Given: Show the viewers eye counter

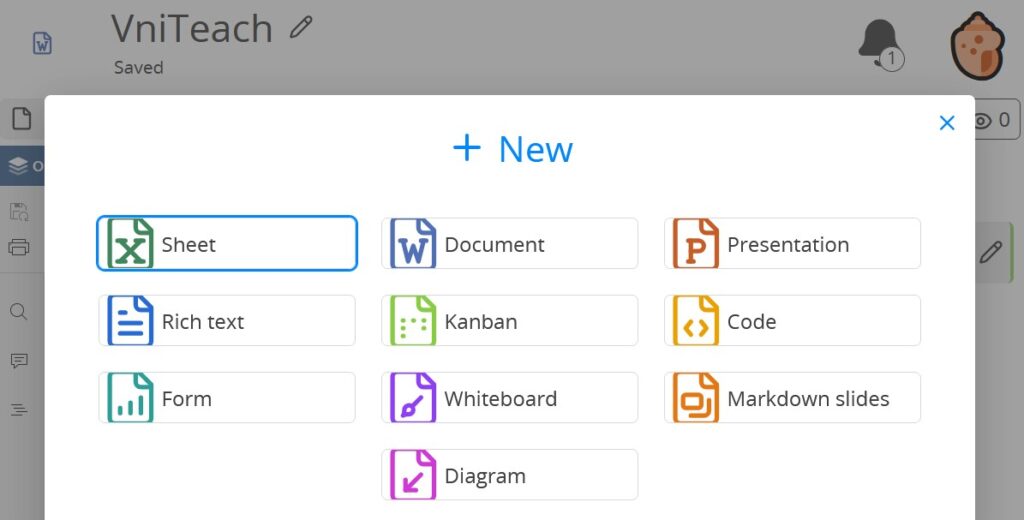Looking at the screenshot, I should (991, 120).
